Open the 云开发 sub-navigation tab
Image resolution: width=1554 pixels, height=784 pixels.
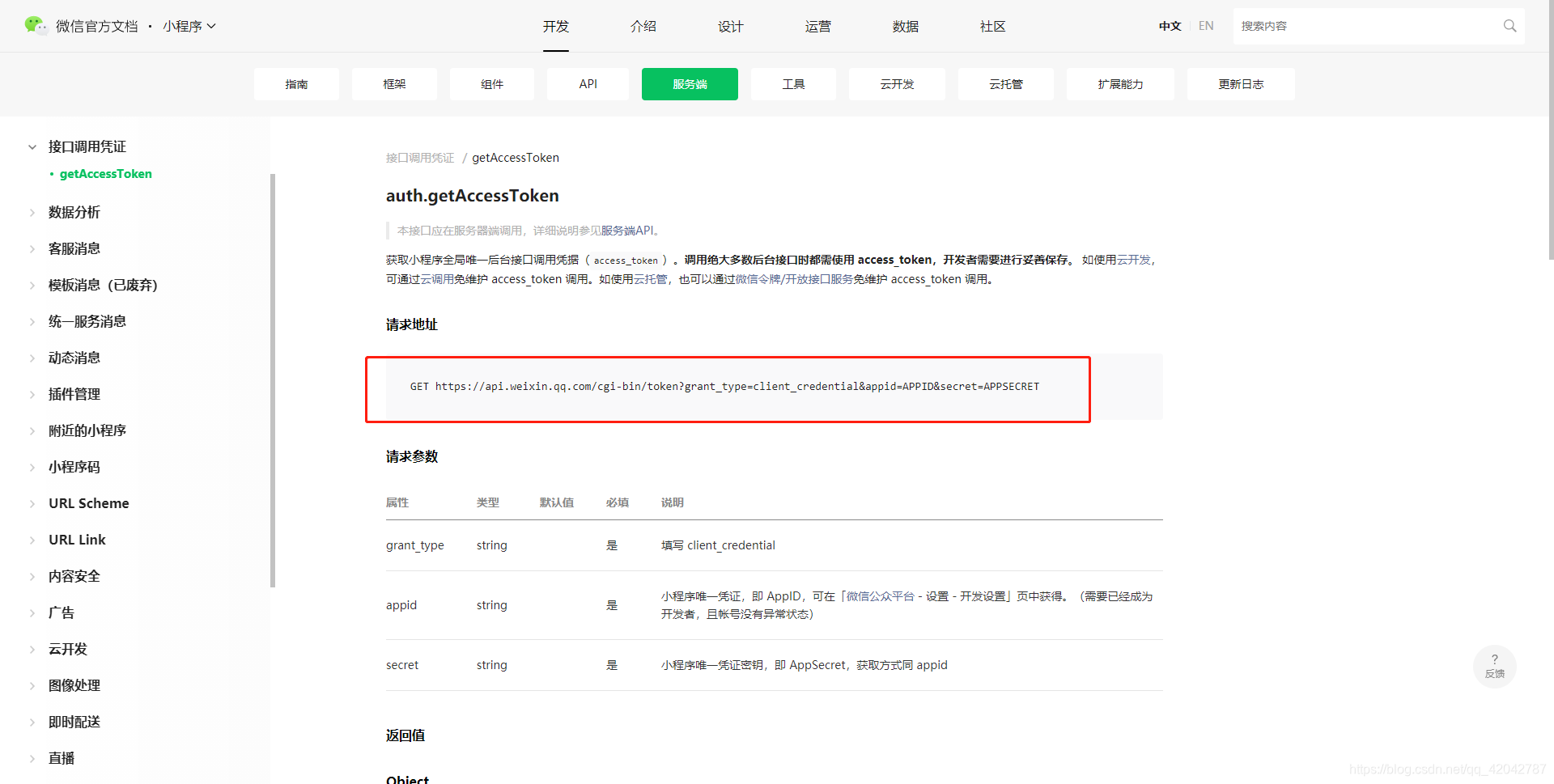(x=897, y=84)
